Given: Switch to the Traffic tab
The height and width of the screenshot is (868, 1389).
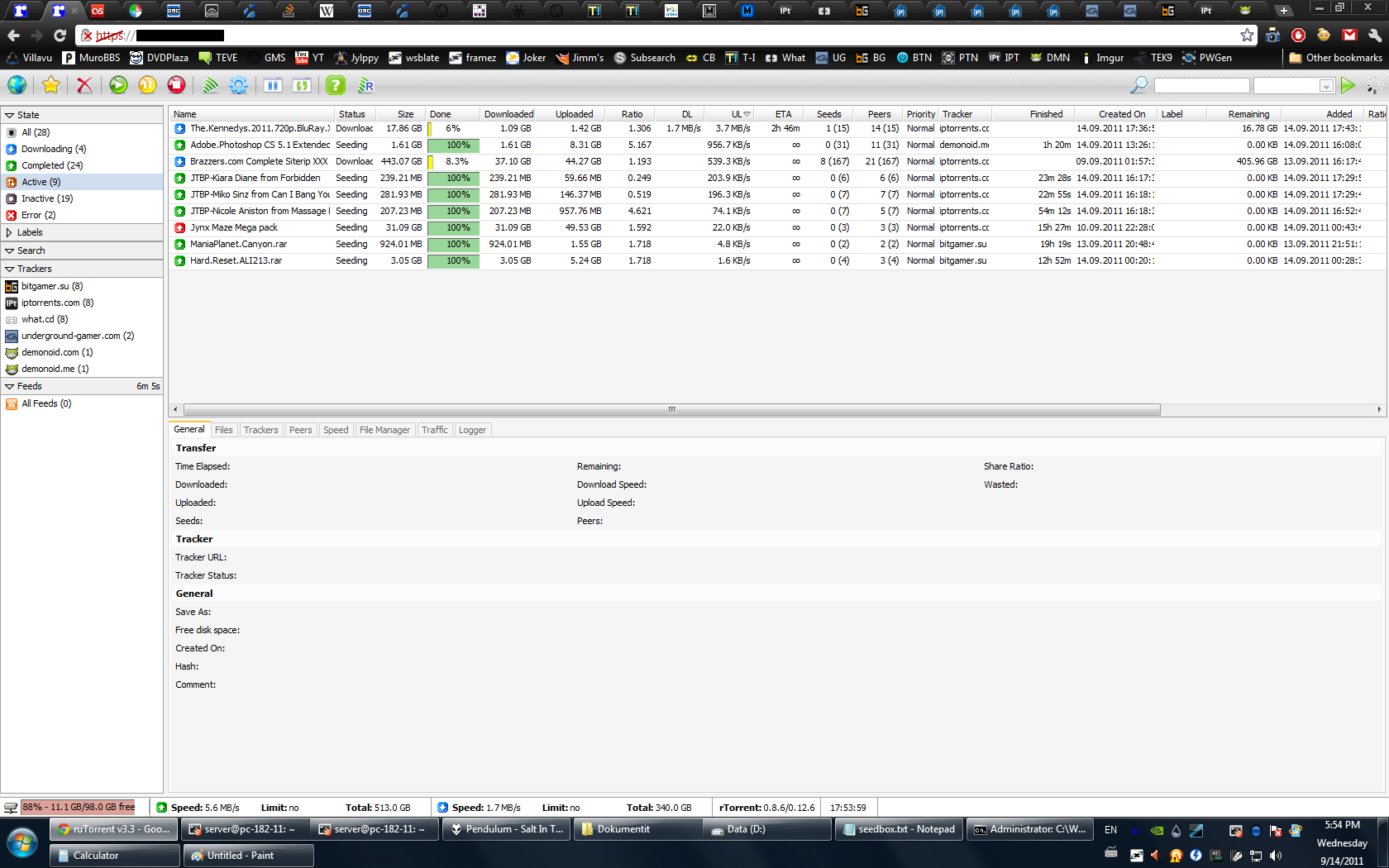Looking at the screenshot, I should pyautogui.click(x=434, y=430).
